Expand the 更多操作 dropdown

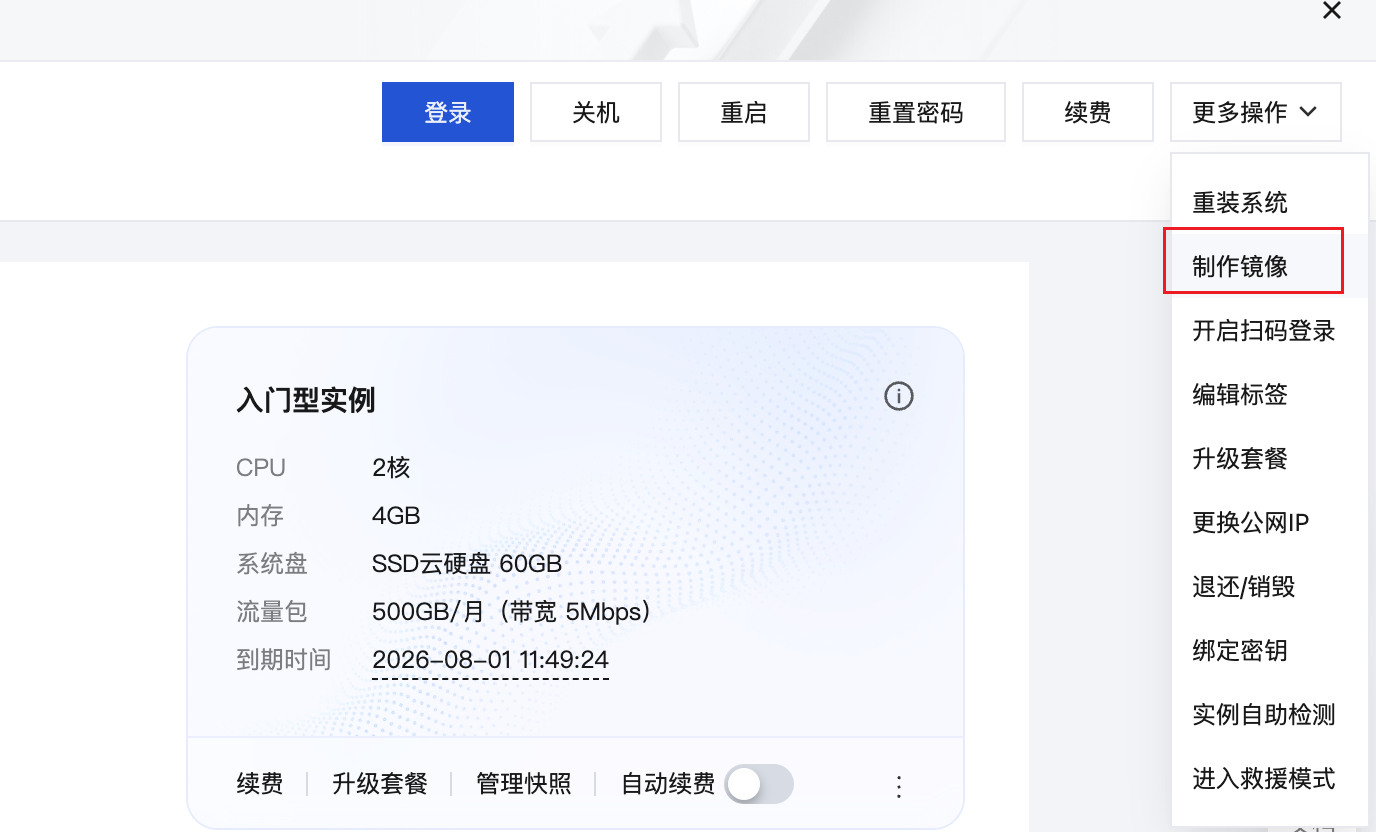click(x=1255, y=112)
